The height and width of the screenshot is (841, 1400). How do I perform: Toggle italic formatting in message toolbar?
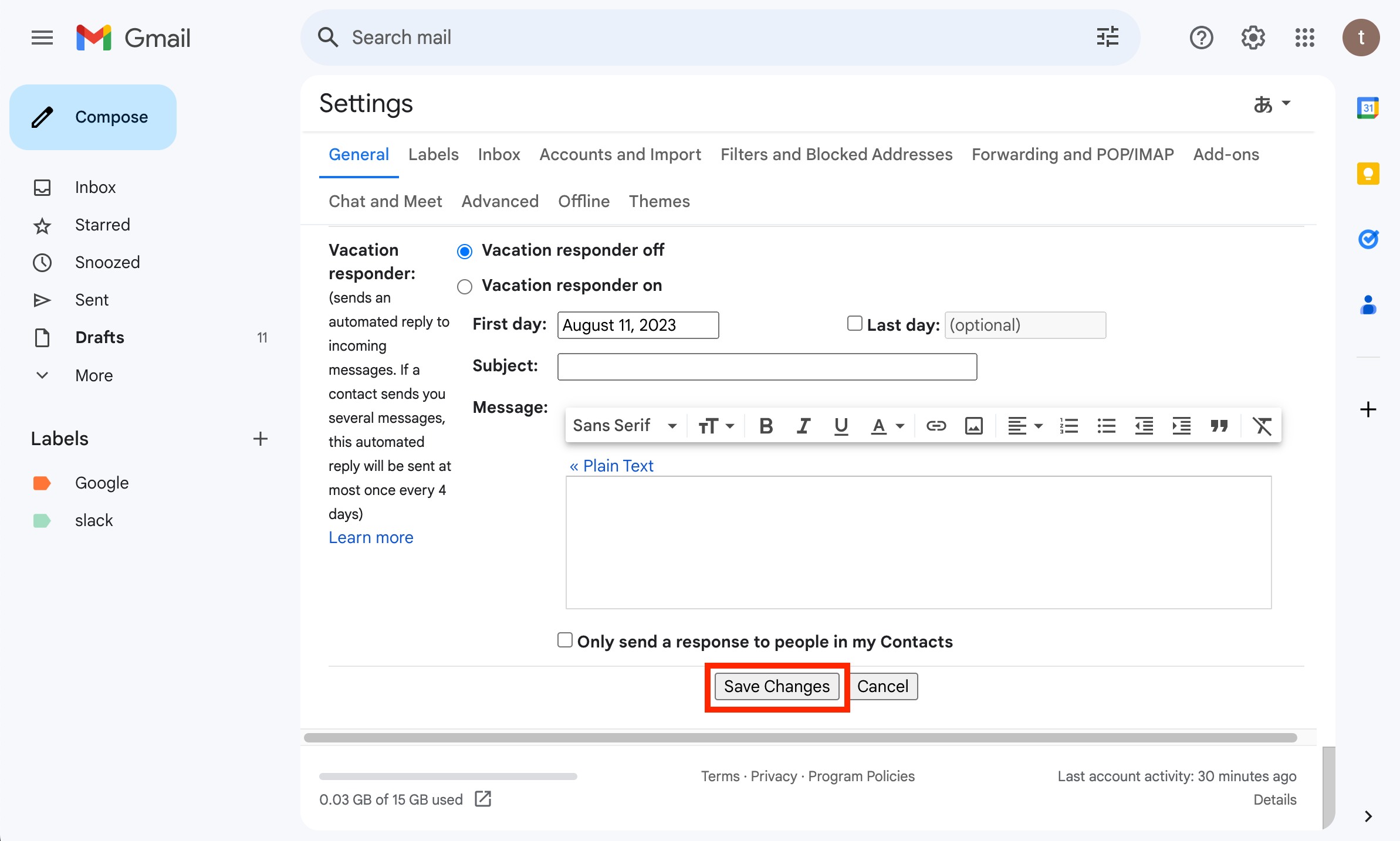(x=803, y=426)
